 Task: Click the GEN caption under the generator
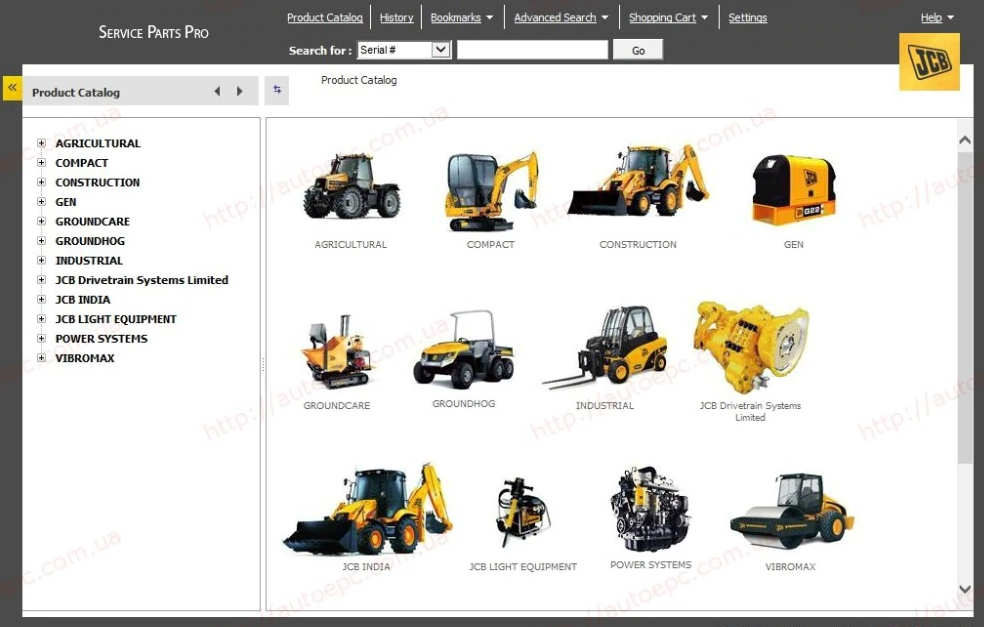(x=794, y=244)
